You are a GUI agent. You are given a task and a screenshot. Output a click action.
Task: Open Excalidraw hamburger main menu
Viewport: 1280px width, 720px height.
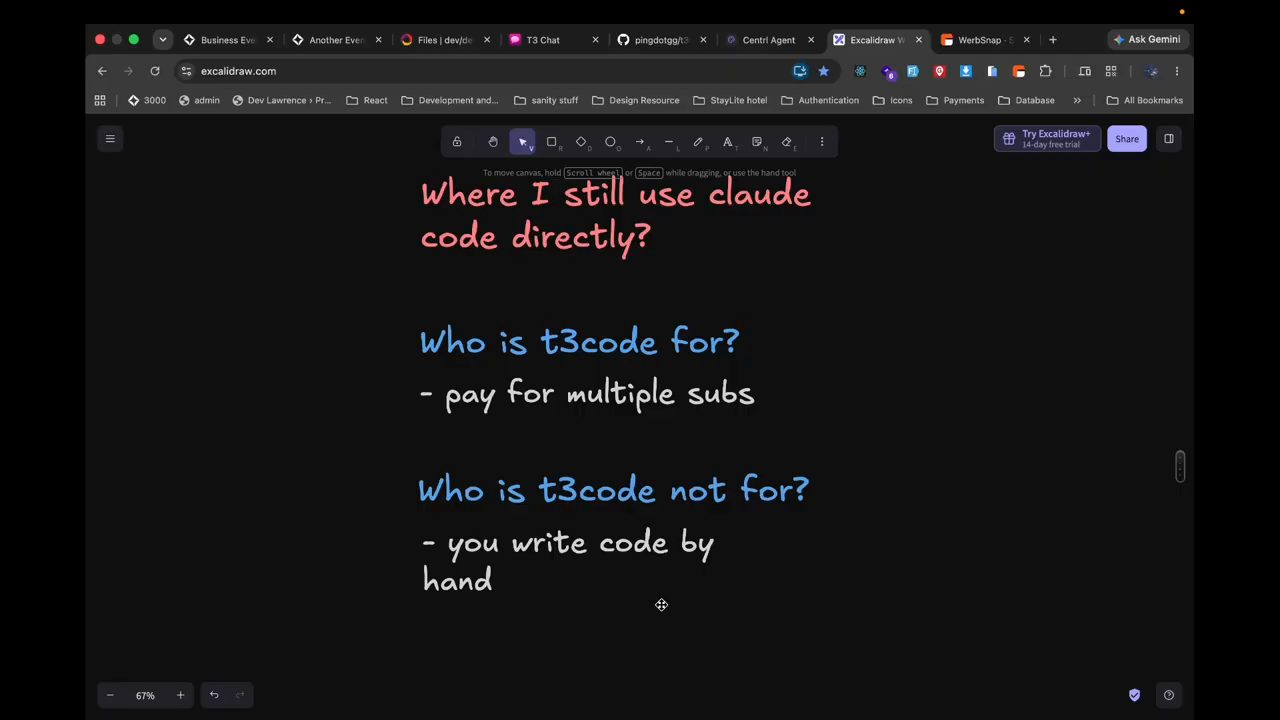pyautogui.click(x=110, y=139)
